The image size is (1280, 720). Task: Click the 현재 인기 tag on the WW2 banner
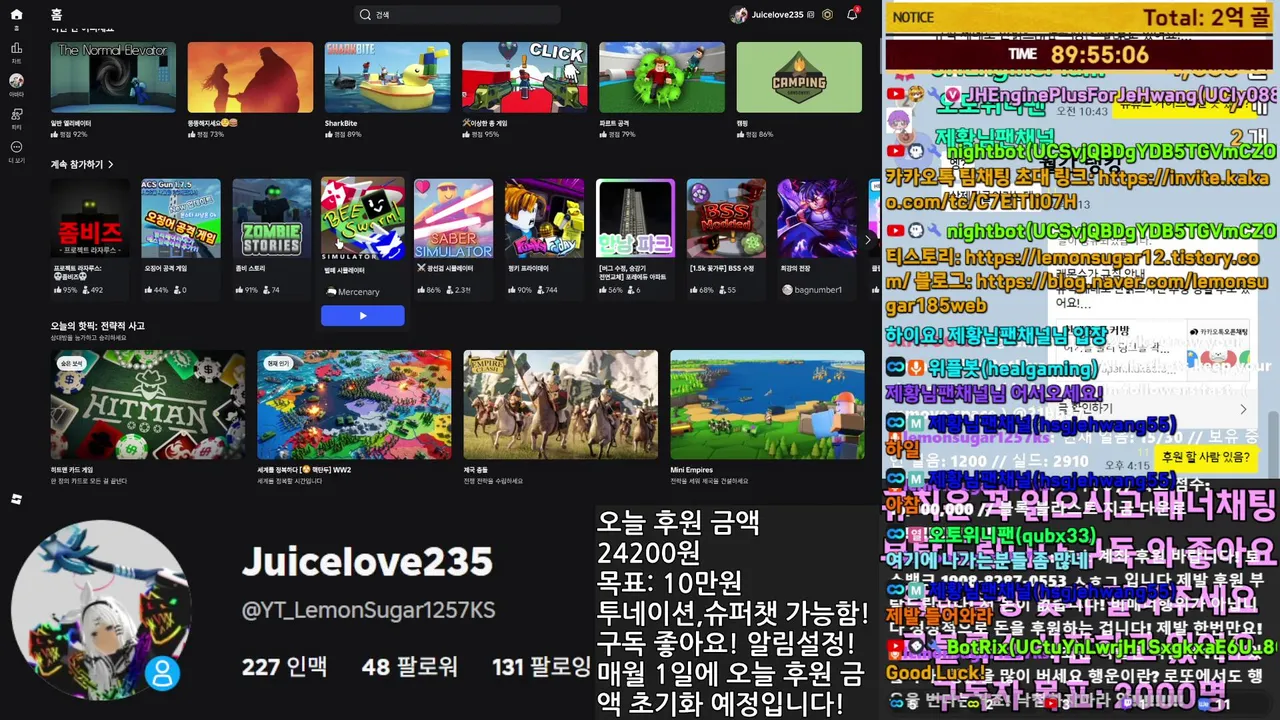tap(278, 364)
